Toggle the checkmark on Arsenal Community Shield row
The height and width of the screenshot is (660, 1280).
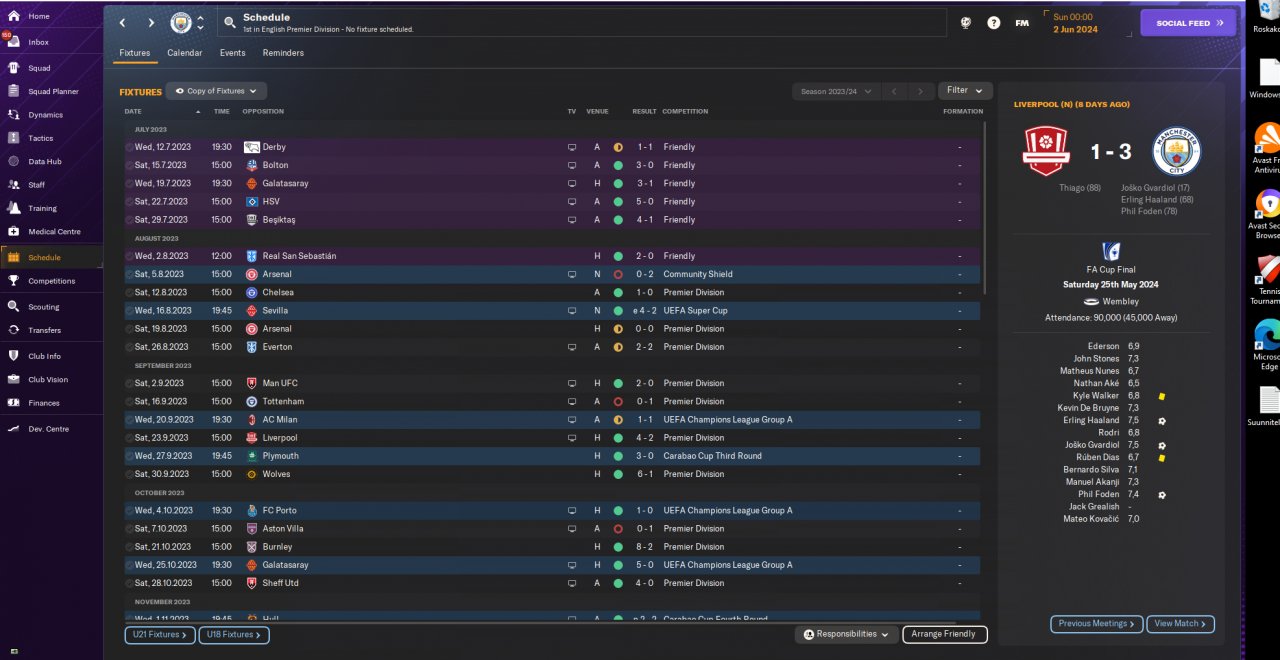(x=129, y=274)
